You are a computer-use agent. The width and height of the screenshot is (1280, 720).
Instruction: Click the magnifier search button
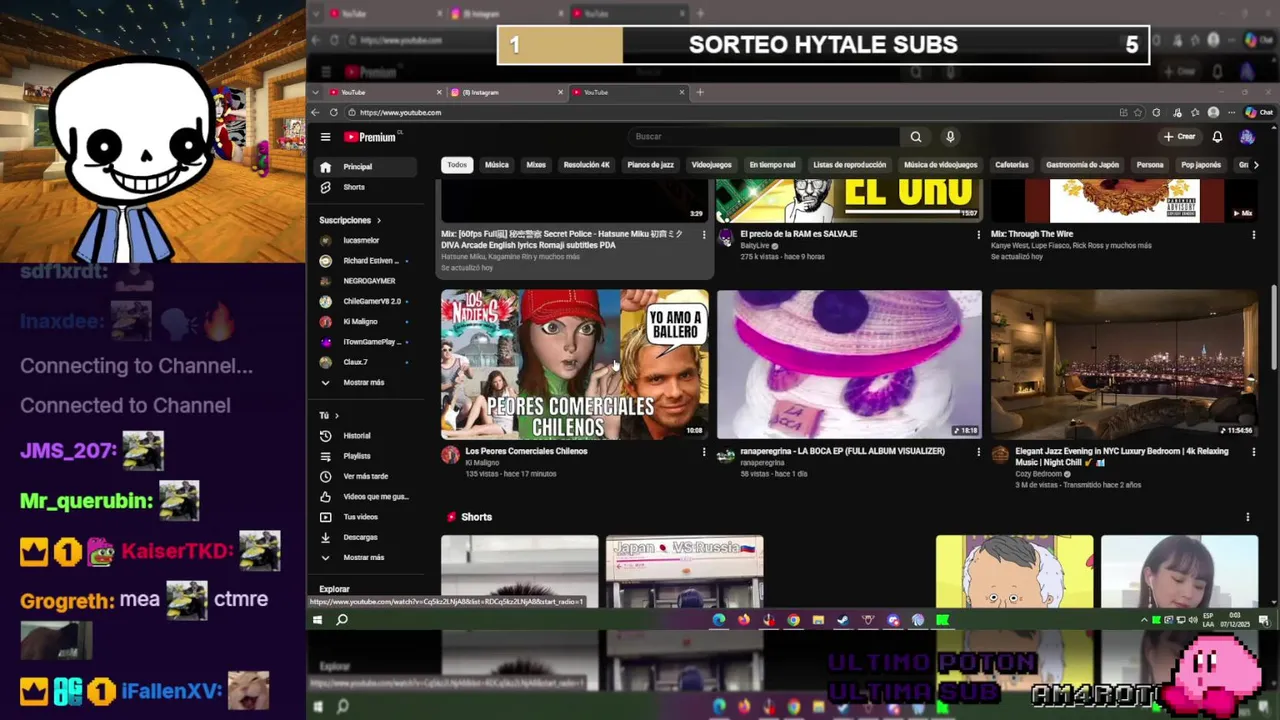[x=916, y=137]
